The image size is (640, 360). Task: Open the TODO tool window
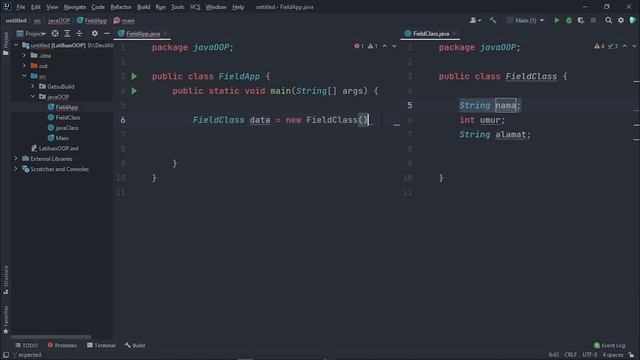coord(27,346)
